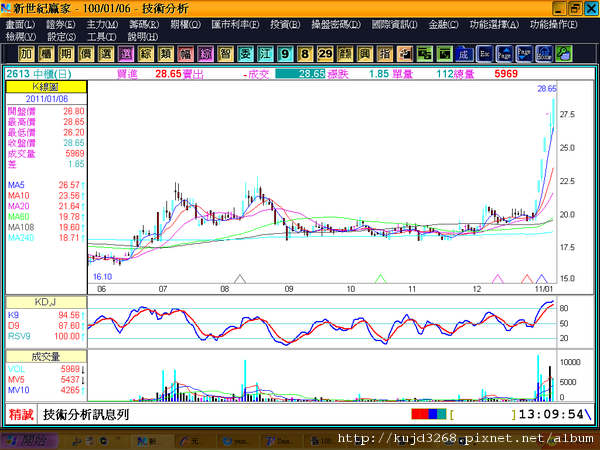The width and height of the screenshot is (600, 450).
Task: Click the 2613 中櫃(日) stock title
Action: coord(39,74)
